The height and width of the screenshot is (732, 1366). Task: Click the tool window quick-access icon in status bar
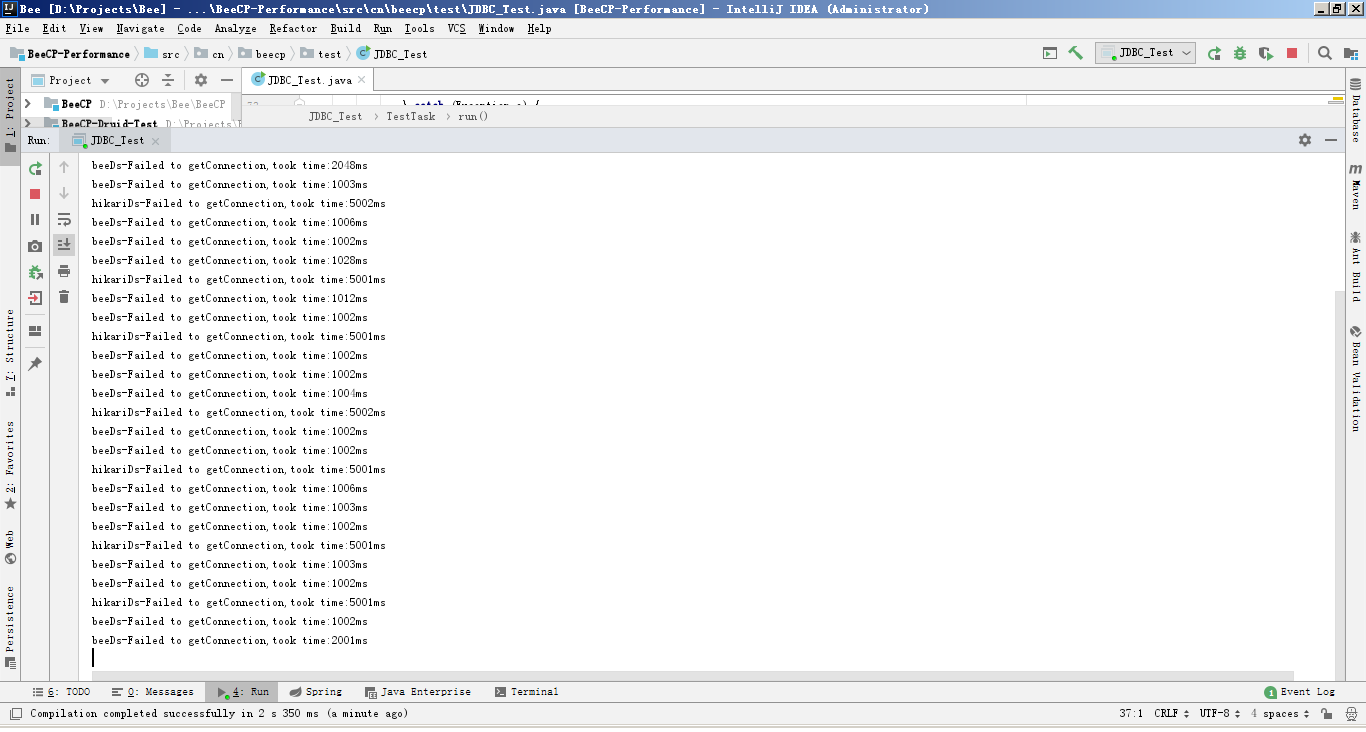point(15,714)
